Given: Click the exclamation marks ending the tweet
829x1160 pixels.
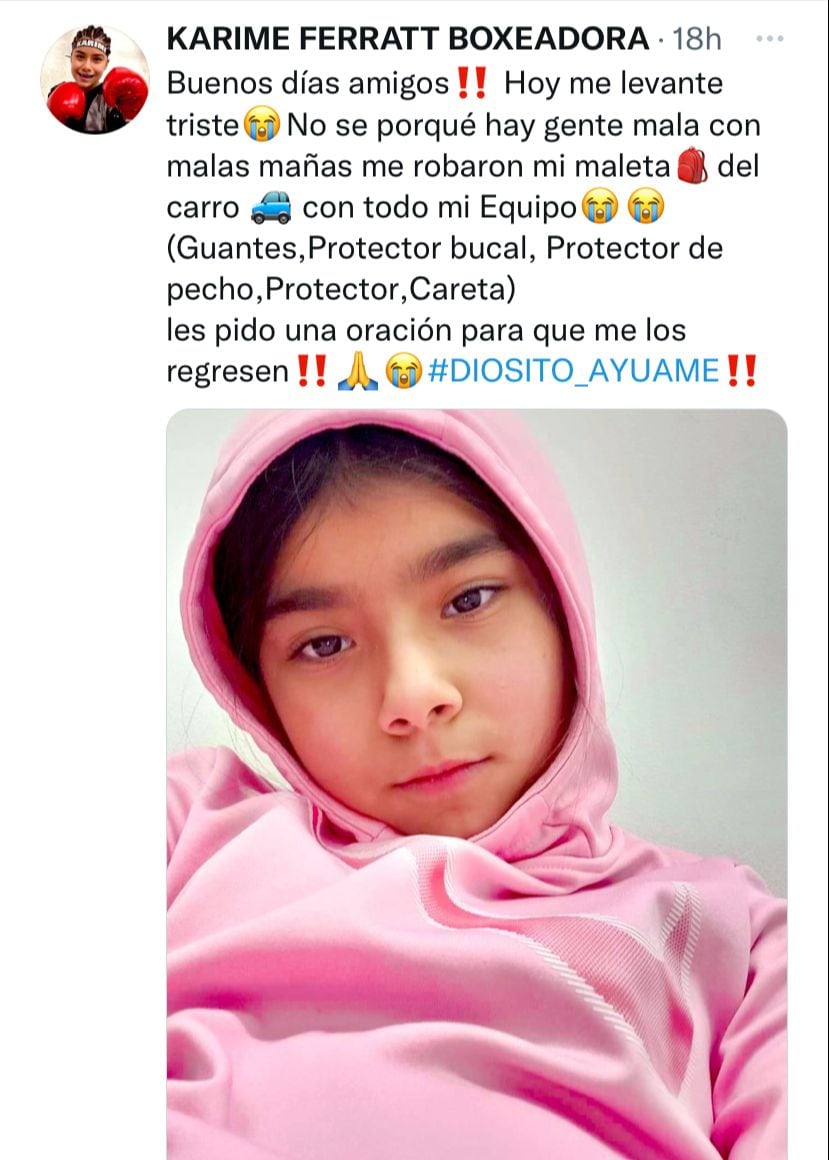Looking at the screenshot, I should [x=742, y=371].
